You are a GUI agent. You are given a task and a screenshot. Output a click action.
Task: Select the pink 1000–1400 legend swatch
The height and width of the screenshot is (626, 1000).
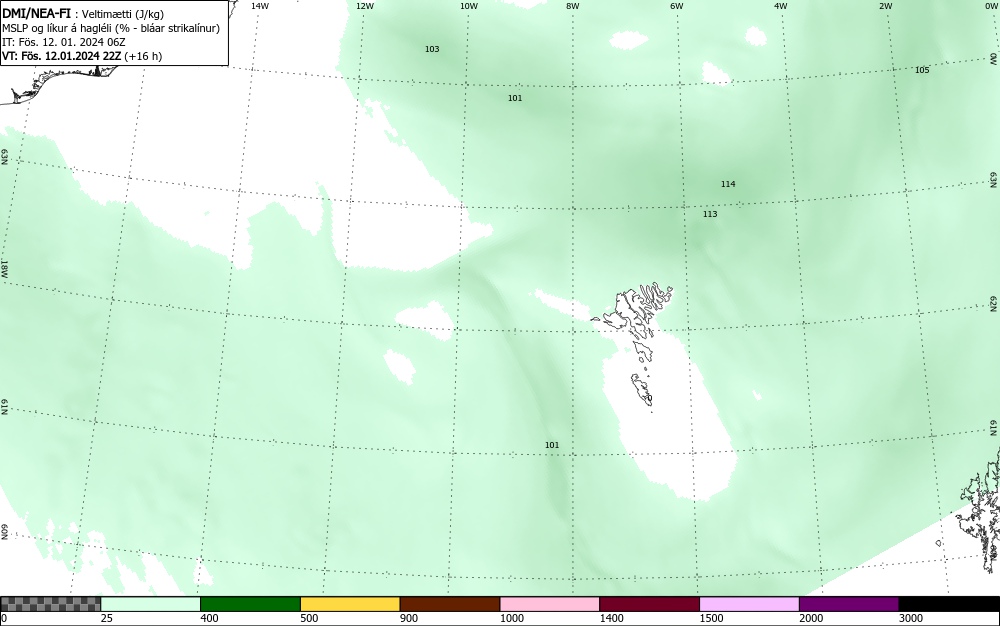coord(550,604)
